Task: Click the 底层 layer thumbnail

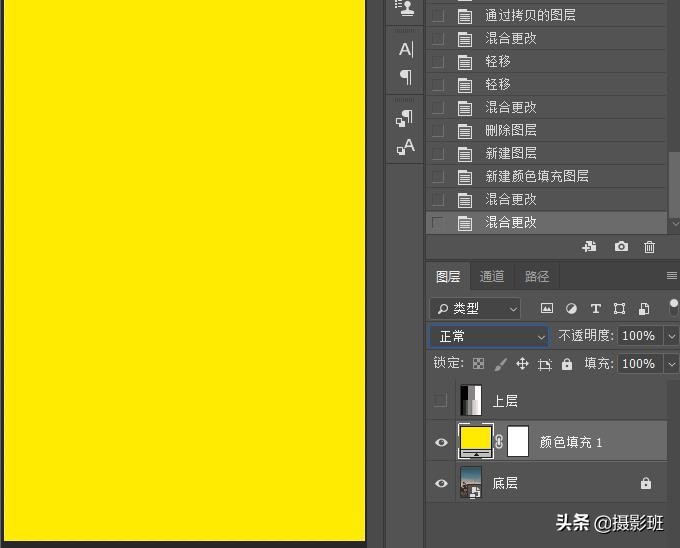Action: 471,482
